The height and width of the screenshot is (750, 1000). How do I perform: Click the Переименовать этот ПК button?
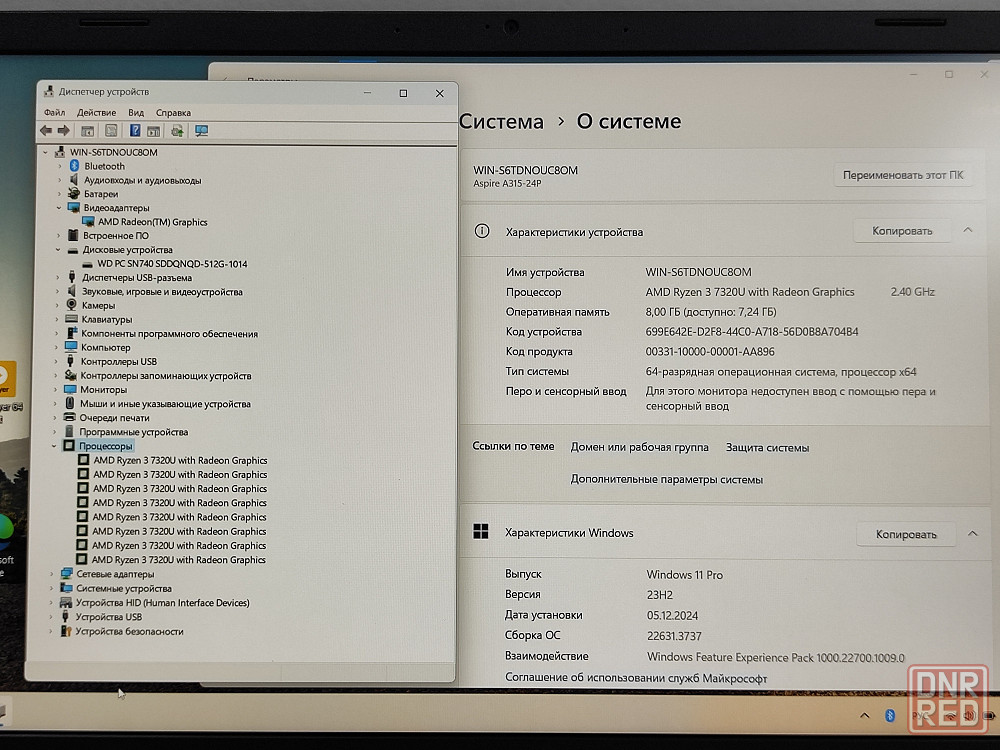click(903, 175)
